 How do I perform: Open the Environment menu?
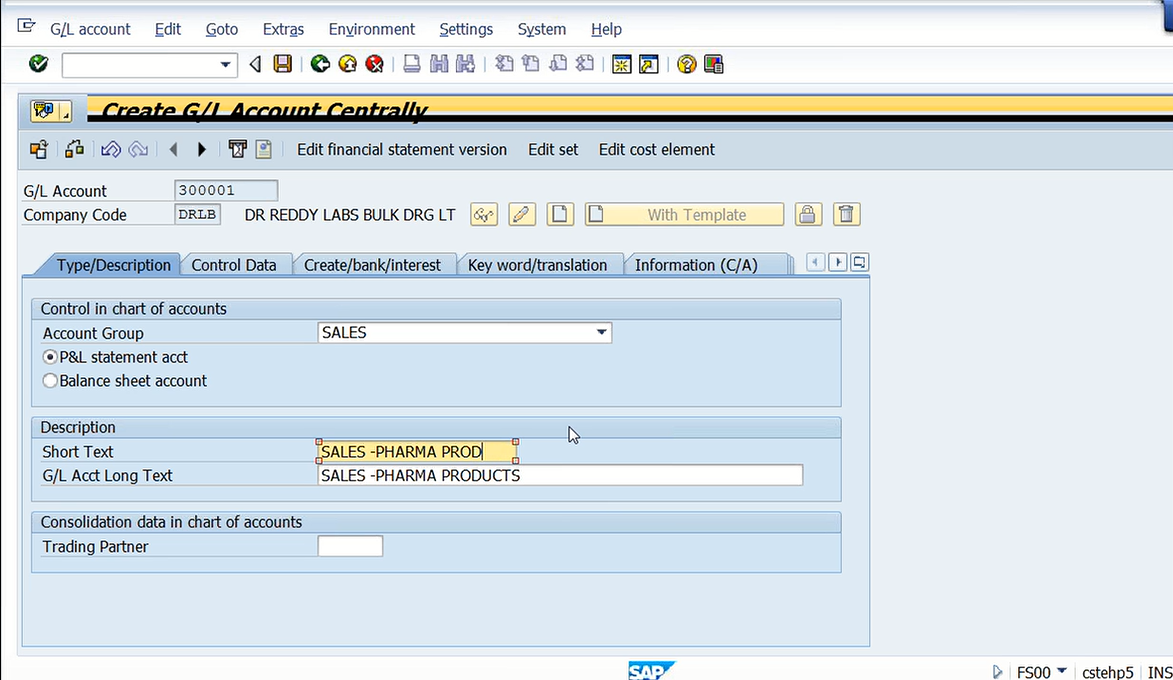371,29
